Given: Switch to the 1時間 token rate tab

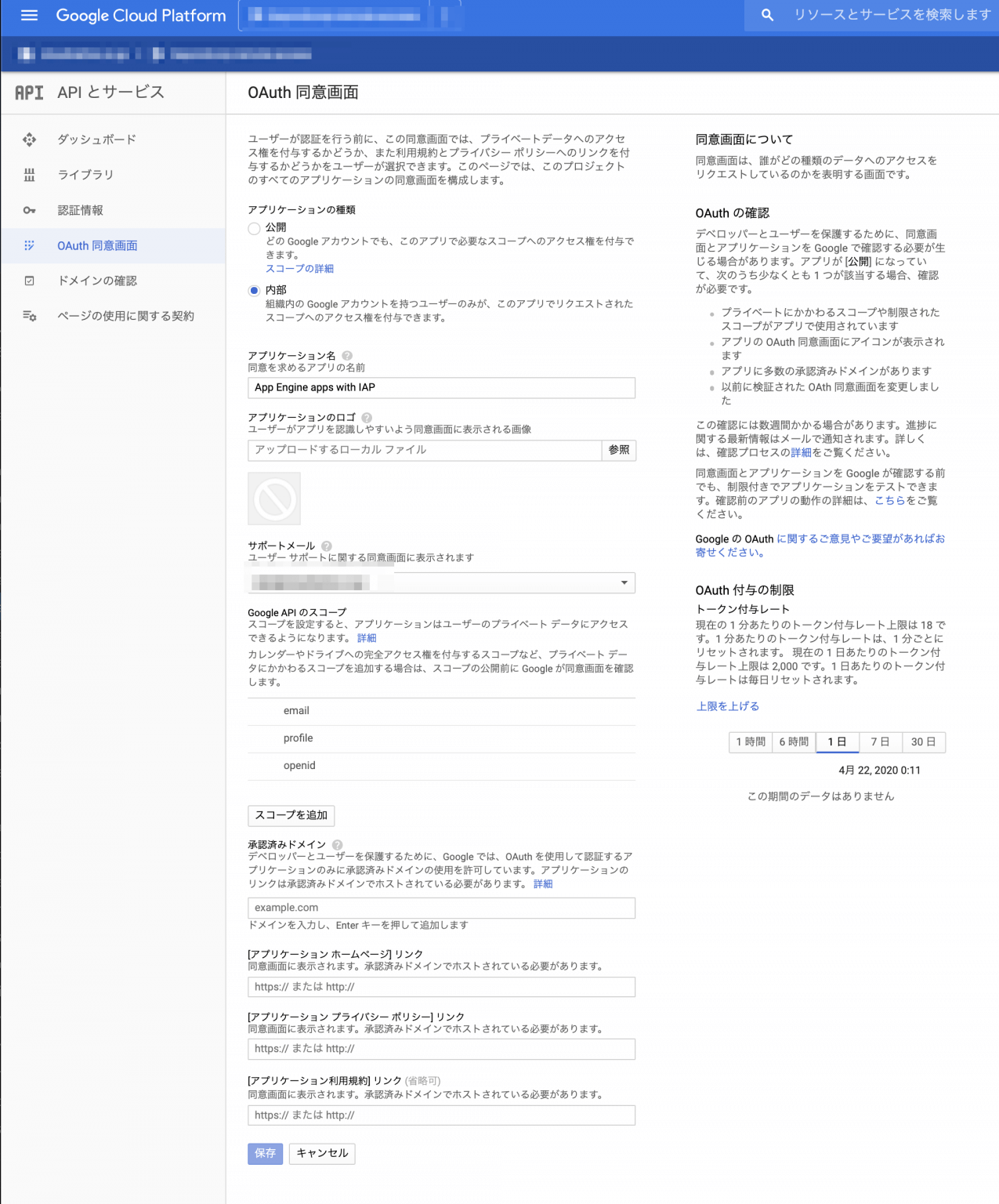Looking at the screenshot, I should point(750,742).
